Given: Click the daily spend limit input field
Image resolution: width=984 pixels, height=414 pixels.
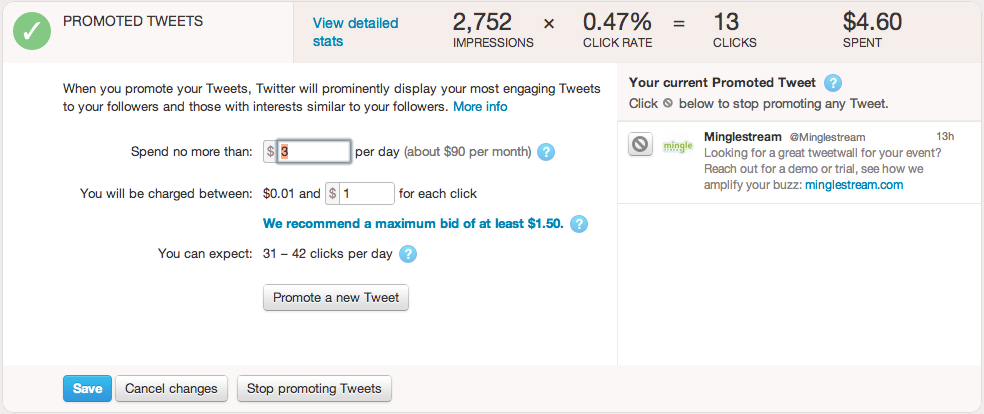Looking at the screenshot, I should (x=313, y=152).
